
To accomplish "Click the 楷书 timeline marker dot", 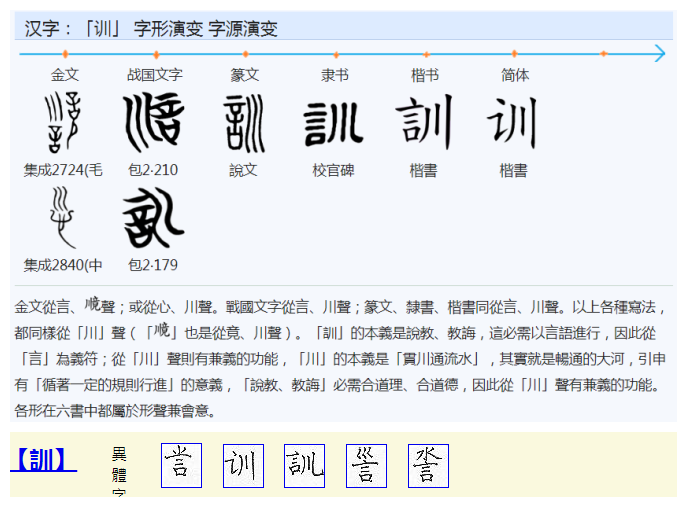I will pyautogui.click(x=426, y=54).
